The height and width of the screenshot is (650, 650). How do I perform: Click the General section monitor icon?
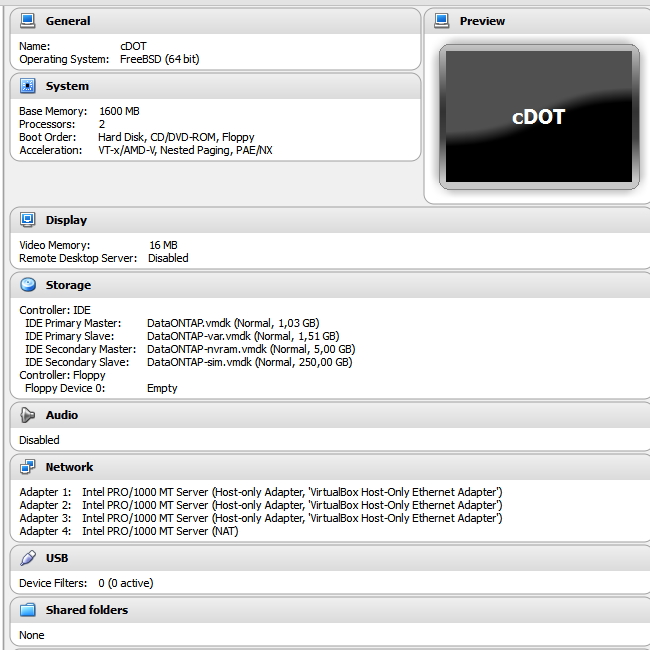coord(28,21)
